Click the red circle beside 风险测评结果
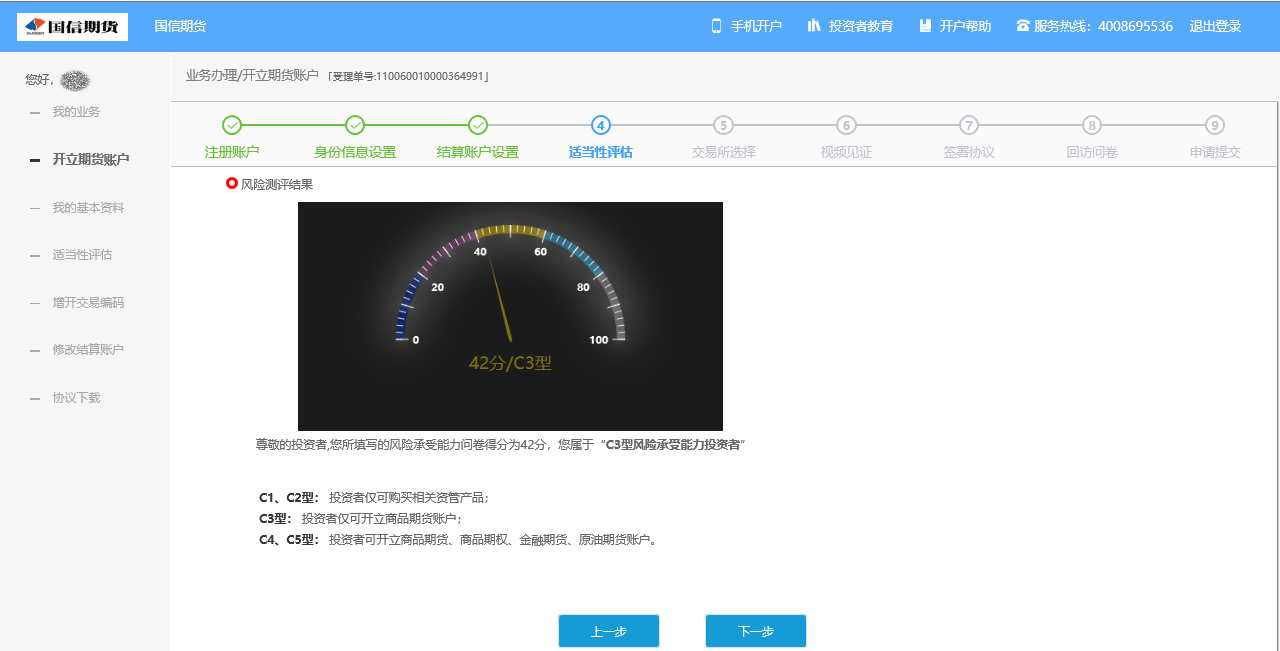 click(x=232, y=184)
